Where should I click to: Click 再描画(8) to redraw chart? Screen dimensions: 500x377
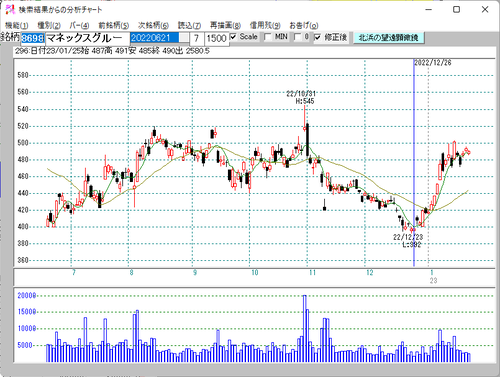pos(225,25)
